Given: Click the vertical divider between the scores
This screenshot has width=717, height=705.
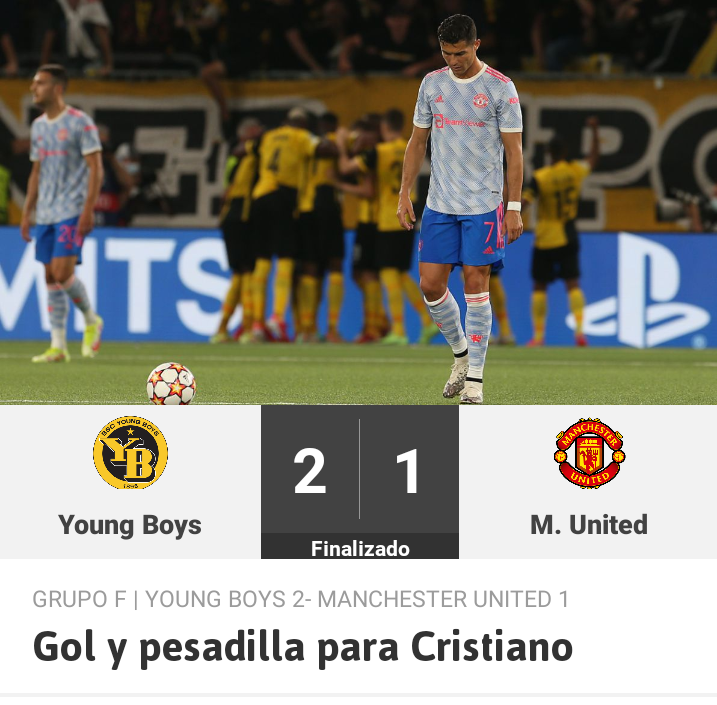Looking at the screenshot, I should point(359,469).
